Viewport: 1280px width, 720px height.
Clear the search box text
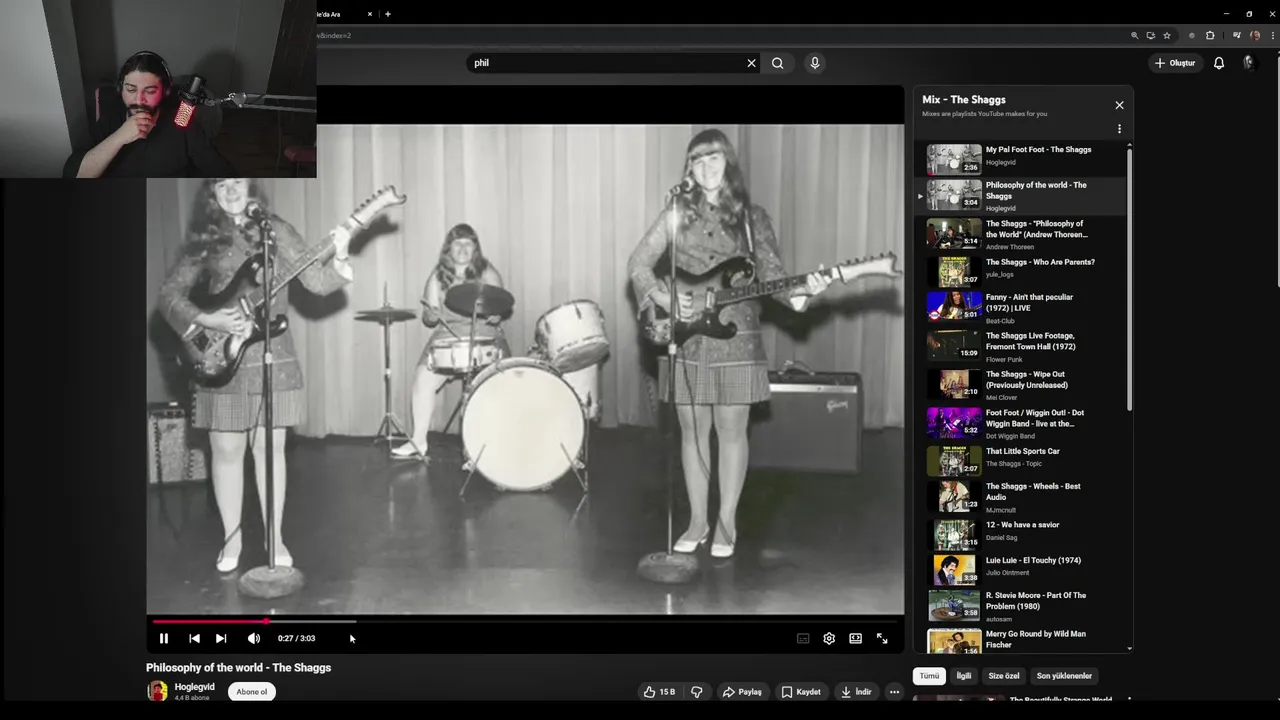click(751, 63)
